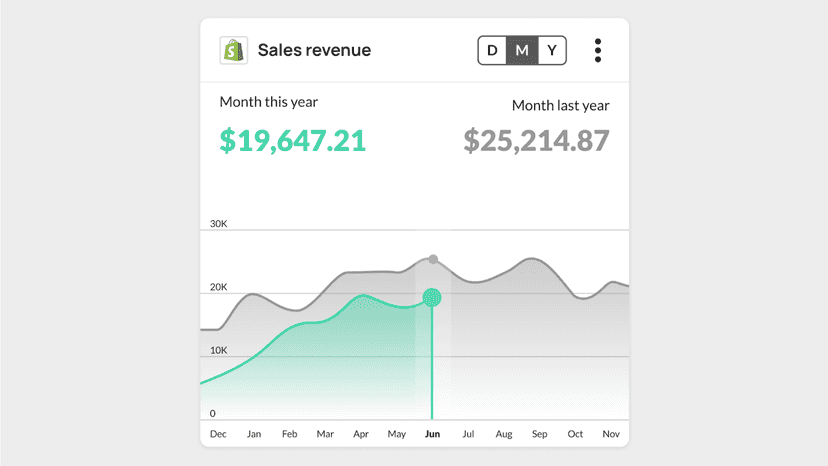Select the Jul label on the x-axis
This screenshot has width=828, height=466.
(468, 434)
